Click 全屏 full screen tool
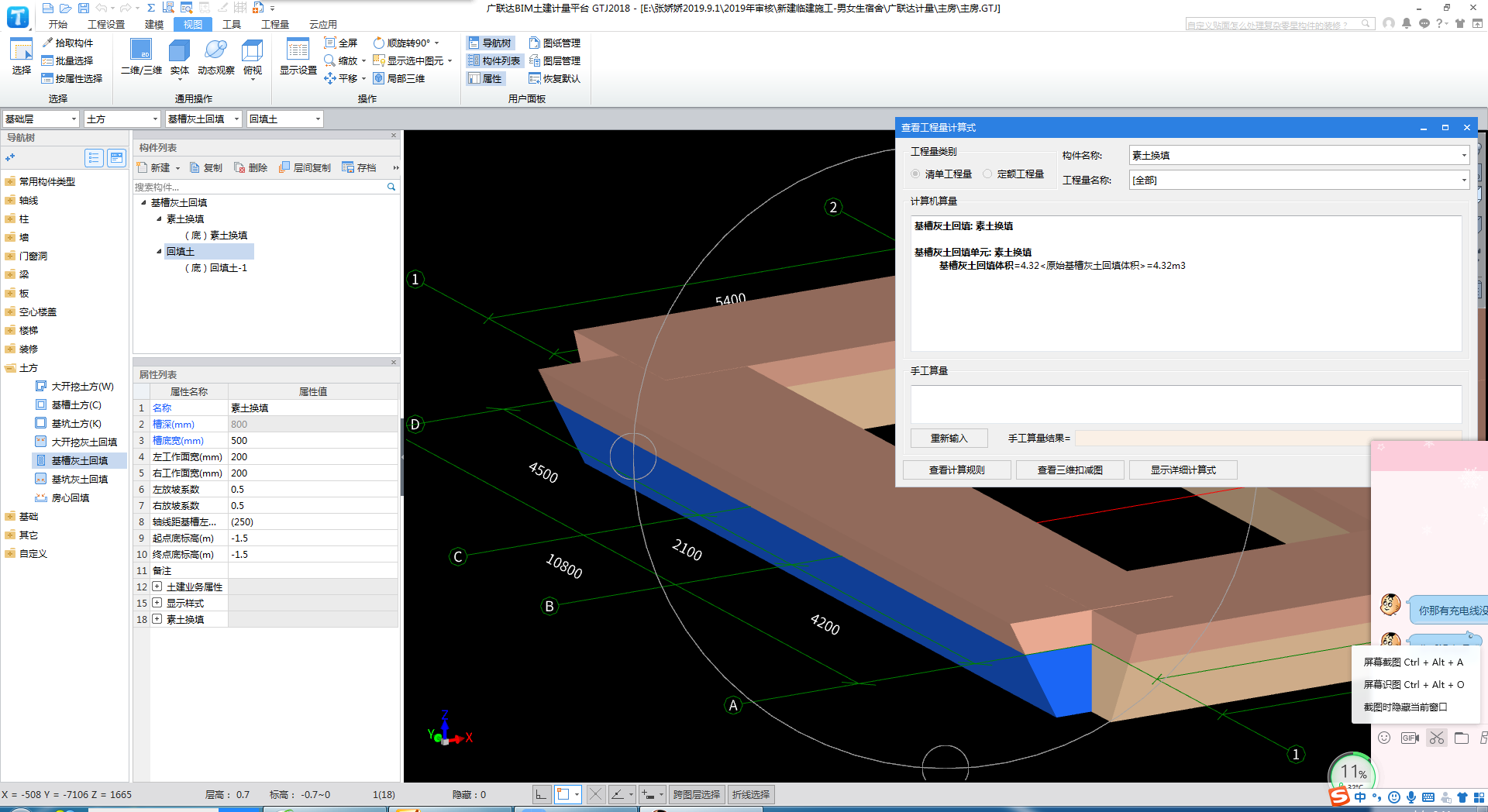1488x812 pixels. (341, 43)
